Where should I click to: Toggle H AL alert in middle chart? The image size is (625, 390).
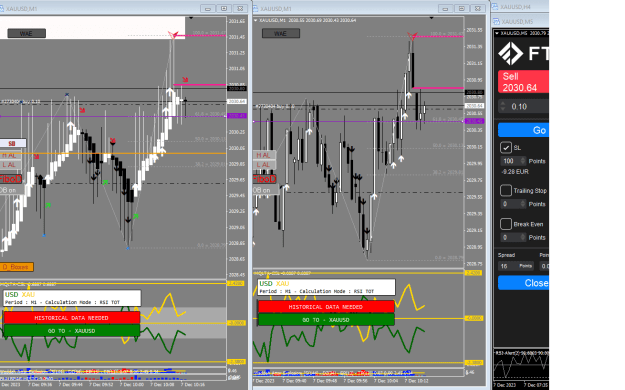coord(264,155)
